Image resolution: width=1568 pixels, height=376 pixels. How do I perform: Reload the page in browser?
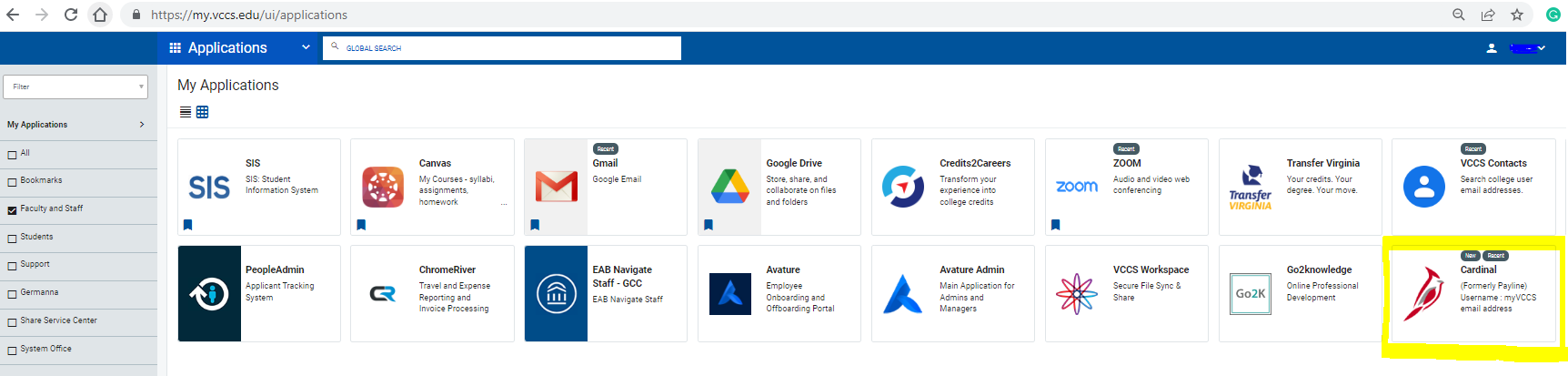71,15
